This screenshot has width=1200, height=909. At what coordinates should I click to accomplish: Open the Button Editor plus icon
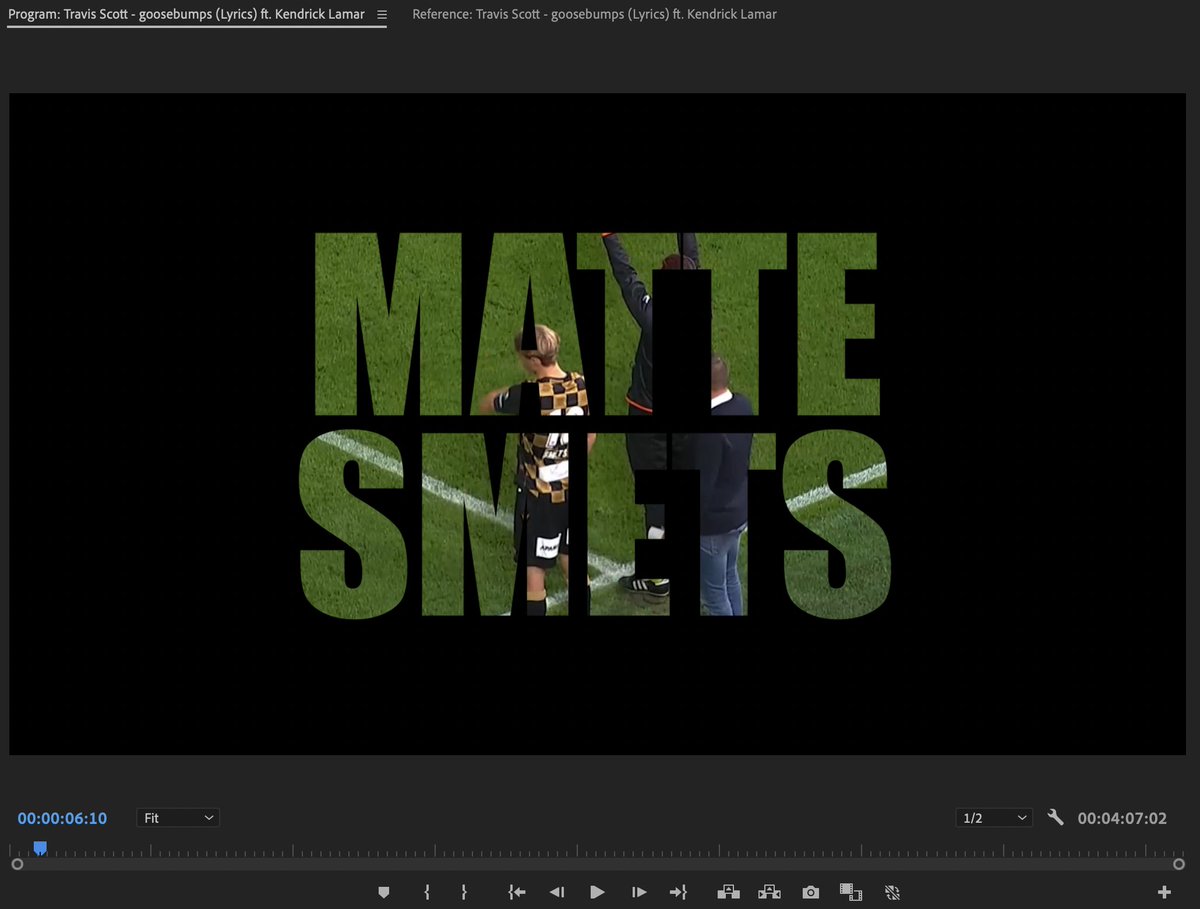[1164, 892]
